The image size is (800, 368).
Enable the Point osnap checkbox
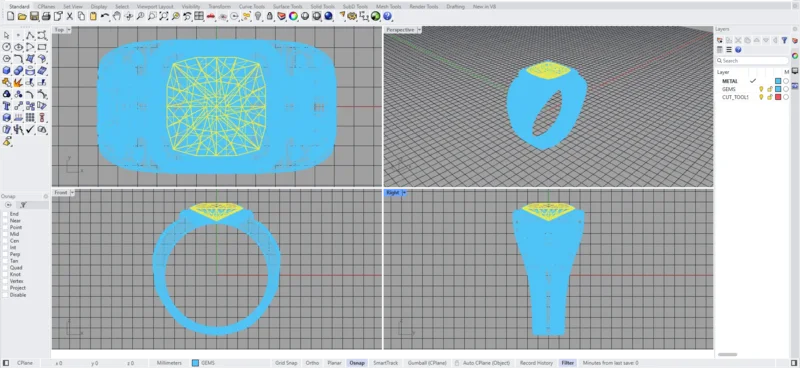point(6,227)
